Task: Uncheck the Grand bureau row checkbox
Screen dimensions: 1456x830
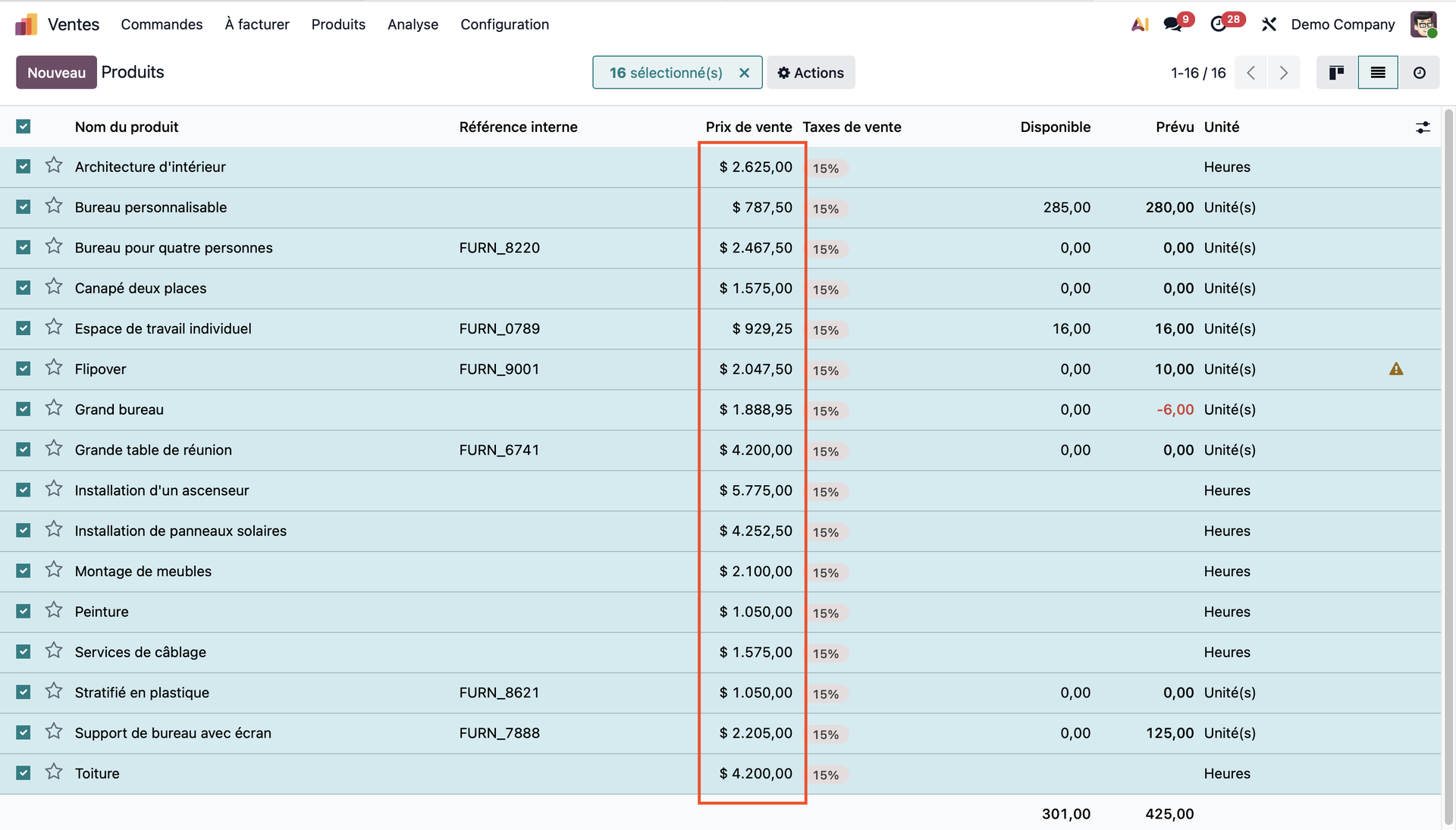Action: (x=24, y=409)
